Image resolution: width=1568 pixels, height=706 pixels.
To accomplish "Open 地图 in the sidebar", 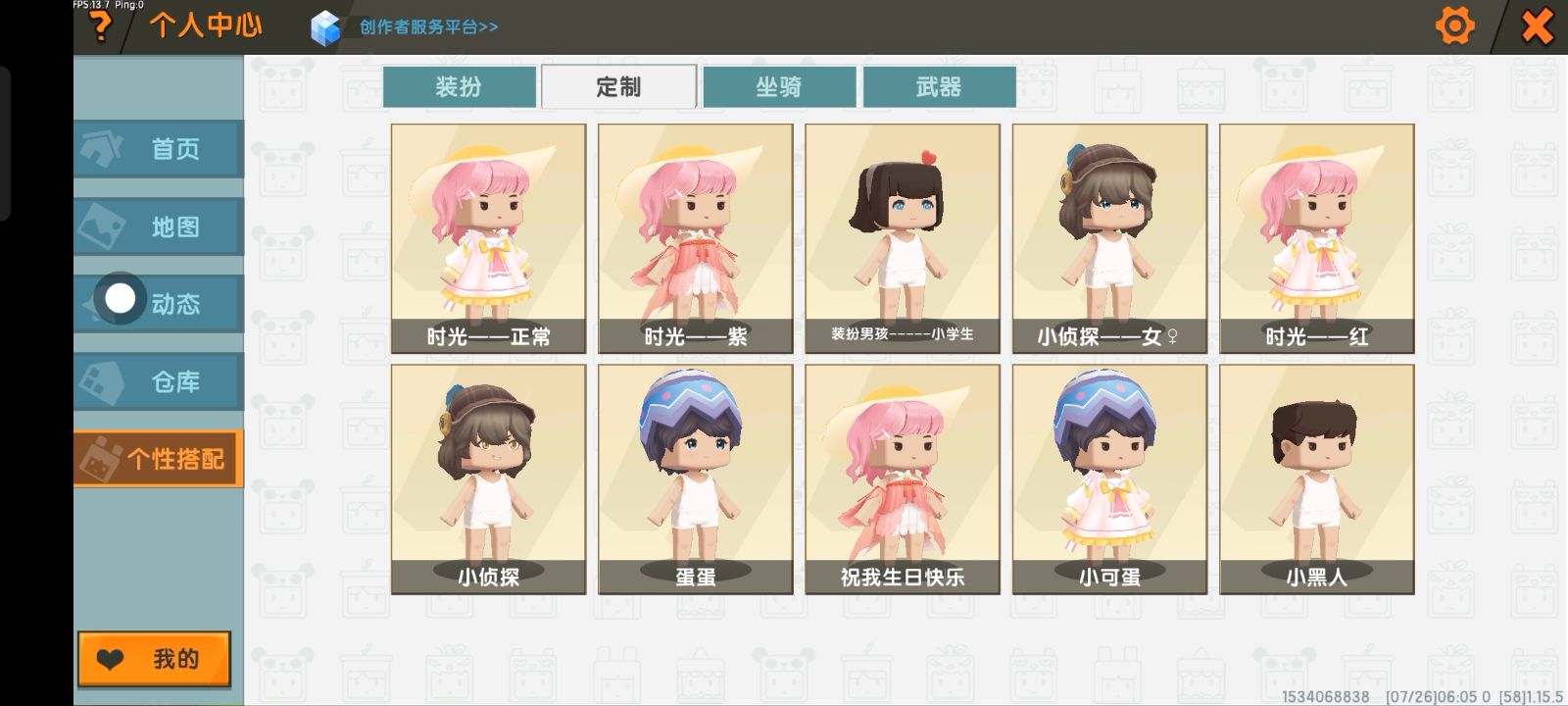I will coord(158,227).
